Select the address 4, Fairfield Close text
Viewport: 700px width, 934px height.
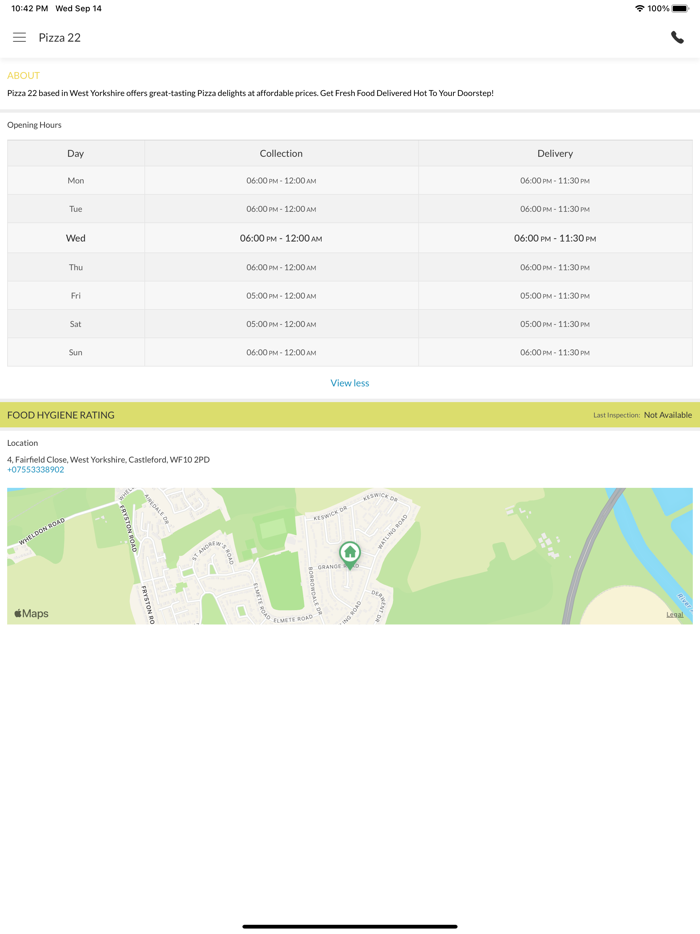point(108,459)
